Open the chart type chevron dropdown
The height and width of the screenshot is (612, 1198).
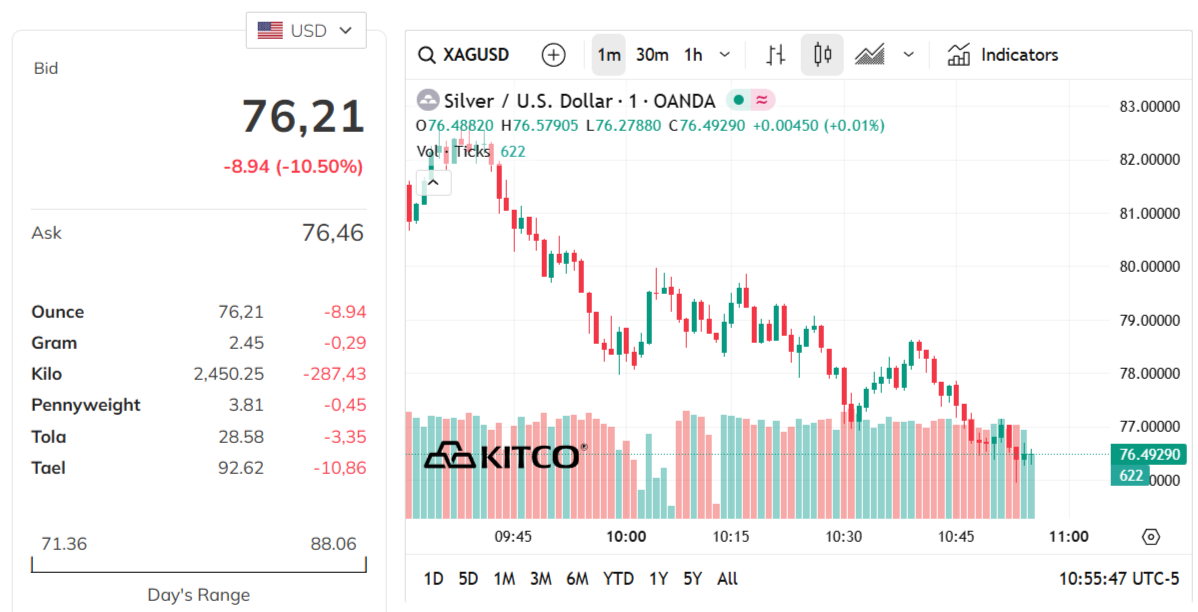[x=908, y=54]
